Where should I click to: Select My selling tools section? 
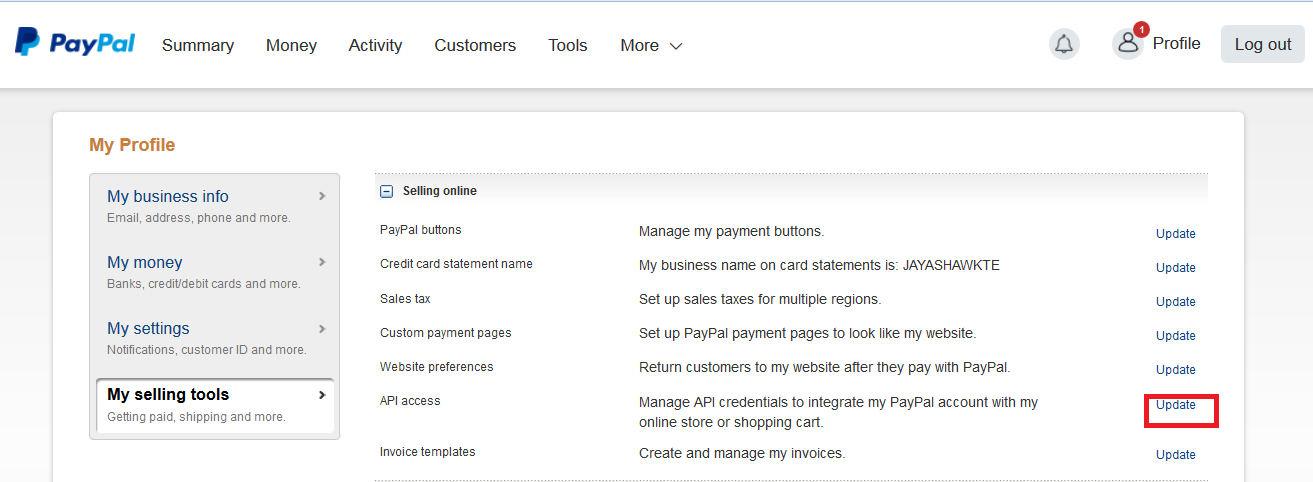[215, 405]
